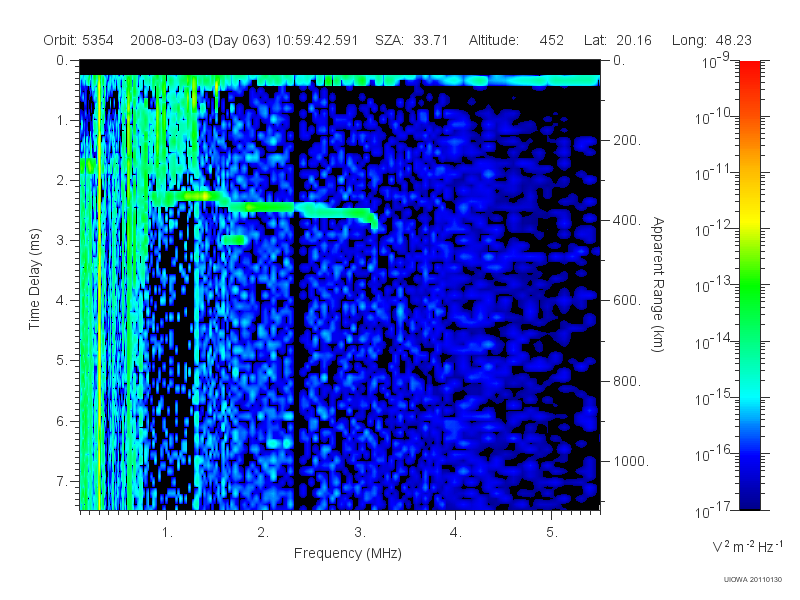Click the 10^-15 colorbar tick label

[714, 397]
